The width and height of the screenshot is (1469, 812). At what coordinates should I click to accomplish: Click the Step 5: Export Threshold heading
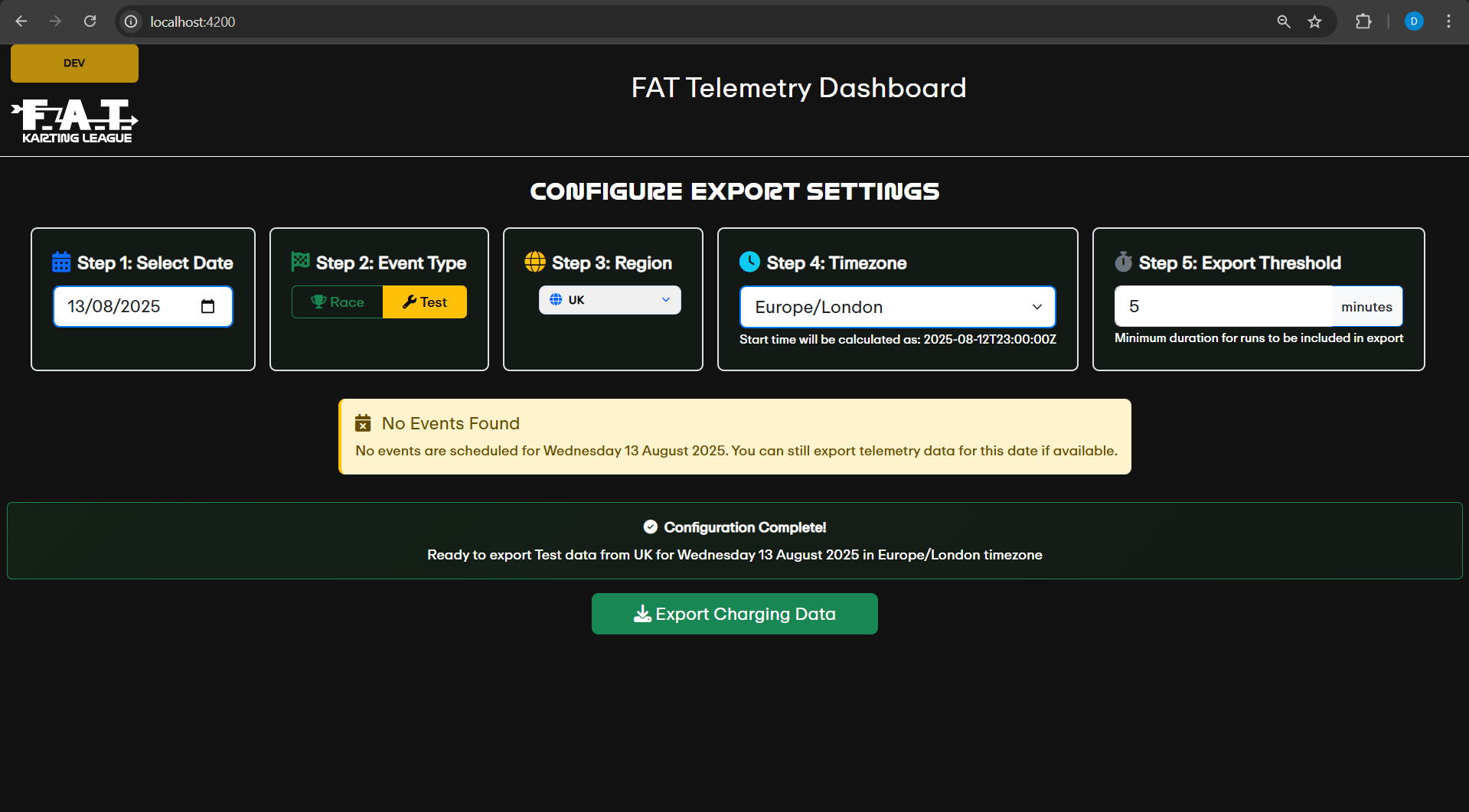coord(1240,263)
